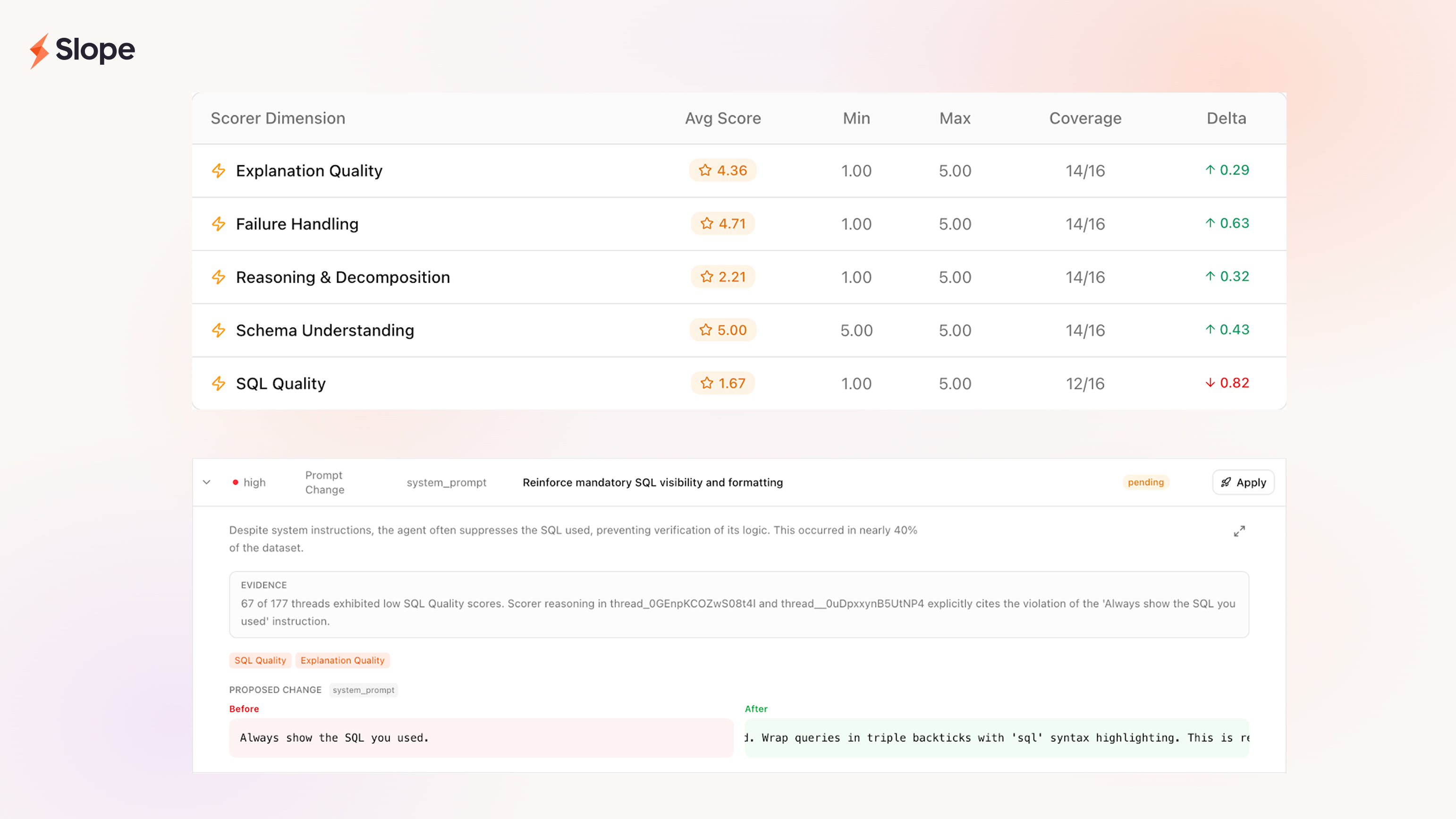Click the expand arrows icon in suggestion description
This screenshot has height=819, width=1456.
(1239, 531)
